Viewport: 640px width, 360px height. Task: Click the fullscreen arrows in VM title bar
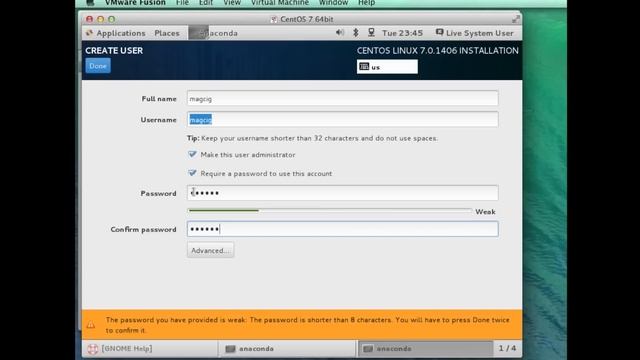click(x=516, y=19)
